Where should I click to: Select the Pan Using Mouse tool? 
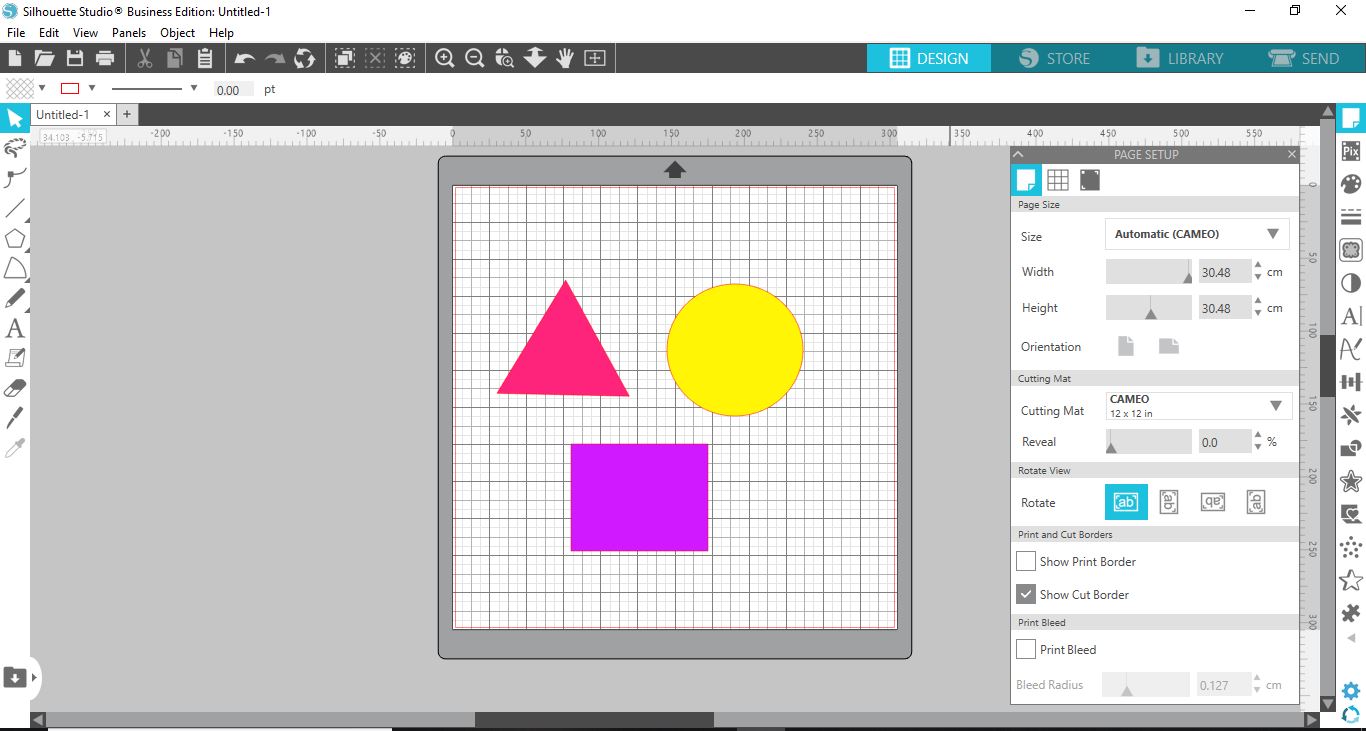click(564, 57)
